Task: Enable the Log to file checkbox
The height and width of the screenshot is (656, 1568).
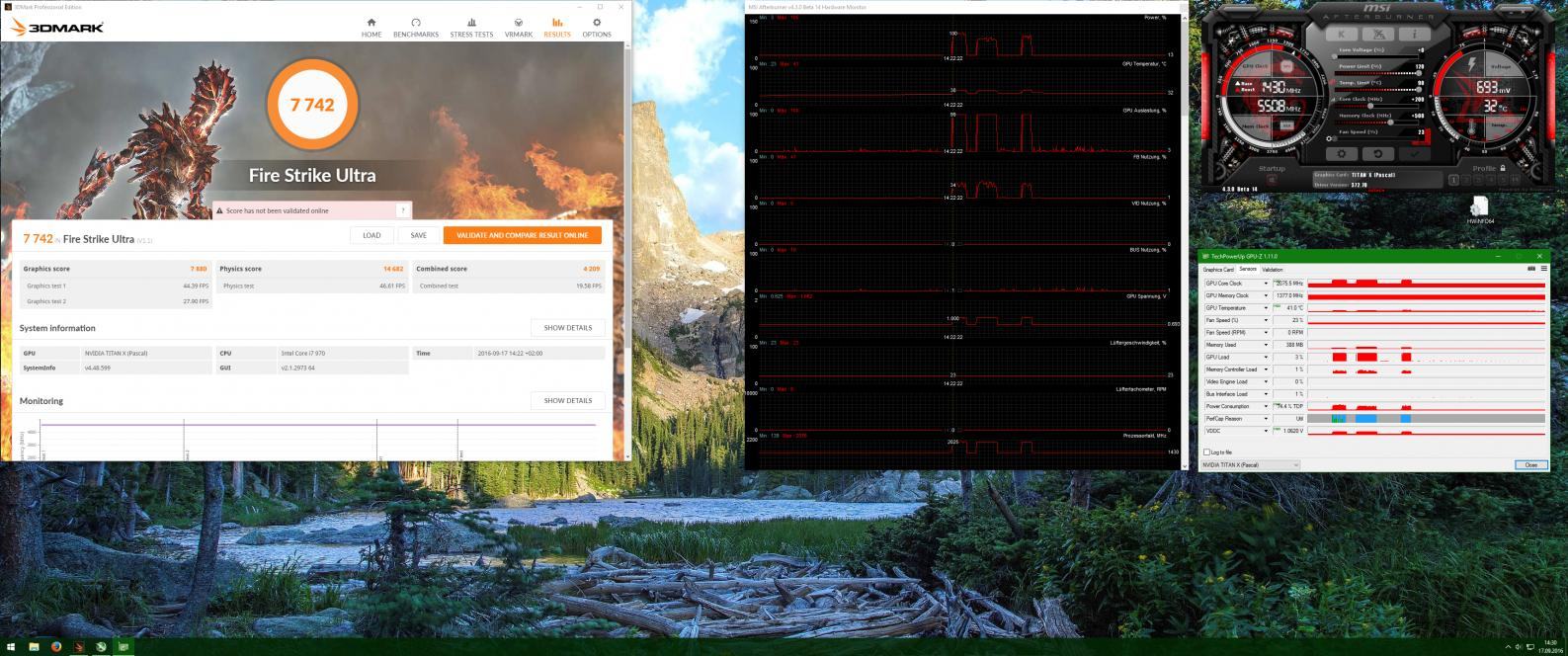Action: pyautogui.click(x=1206, y=452)
